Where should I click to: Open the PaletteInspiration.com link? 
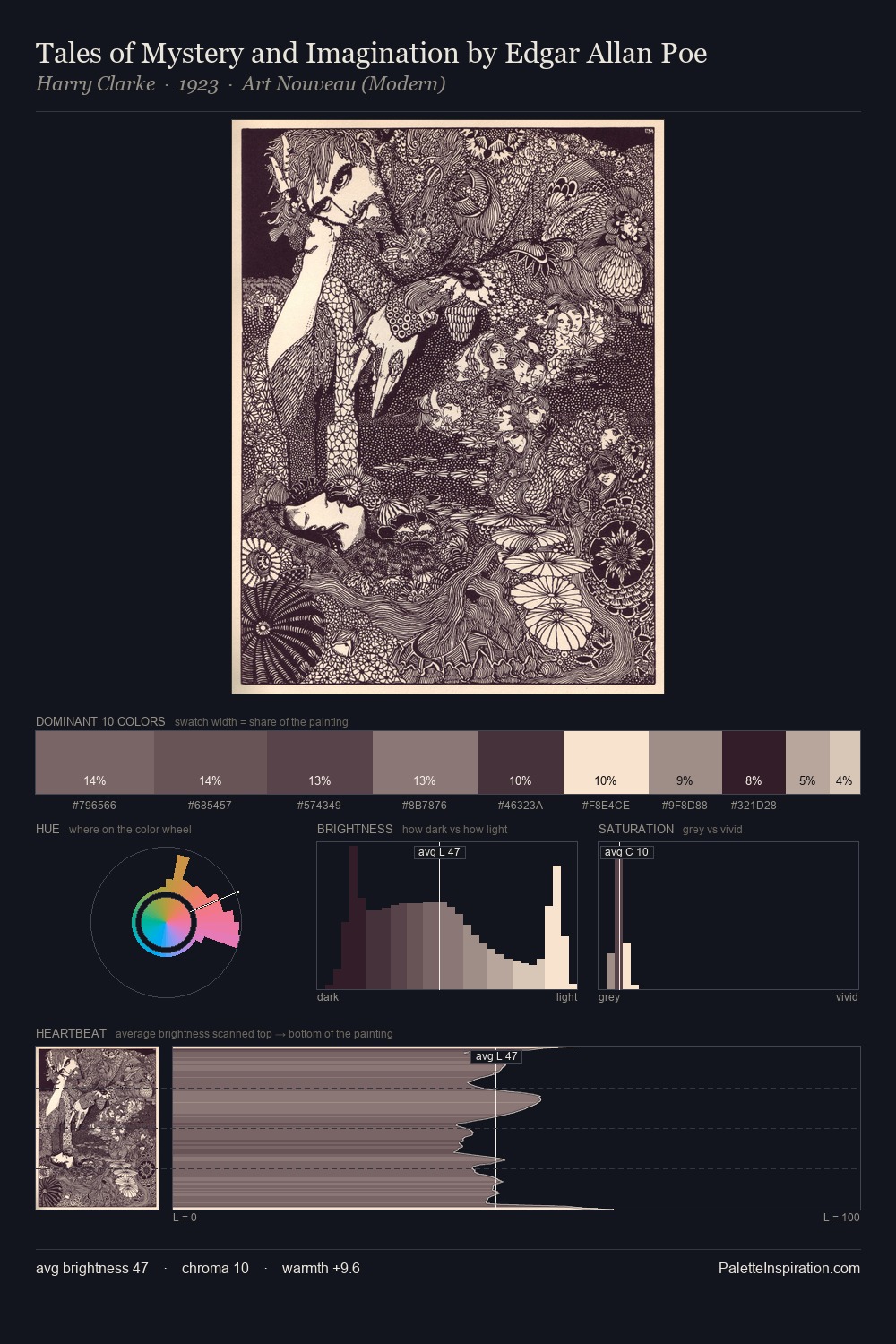click(789, 1268)
